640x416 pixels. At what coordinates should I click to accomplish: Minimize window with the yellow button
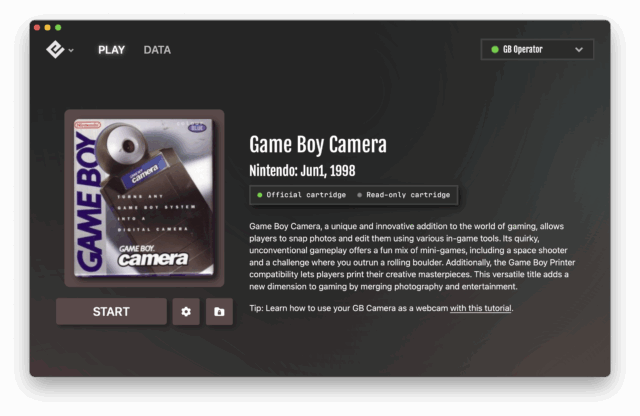coord(48,27)
